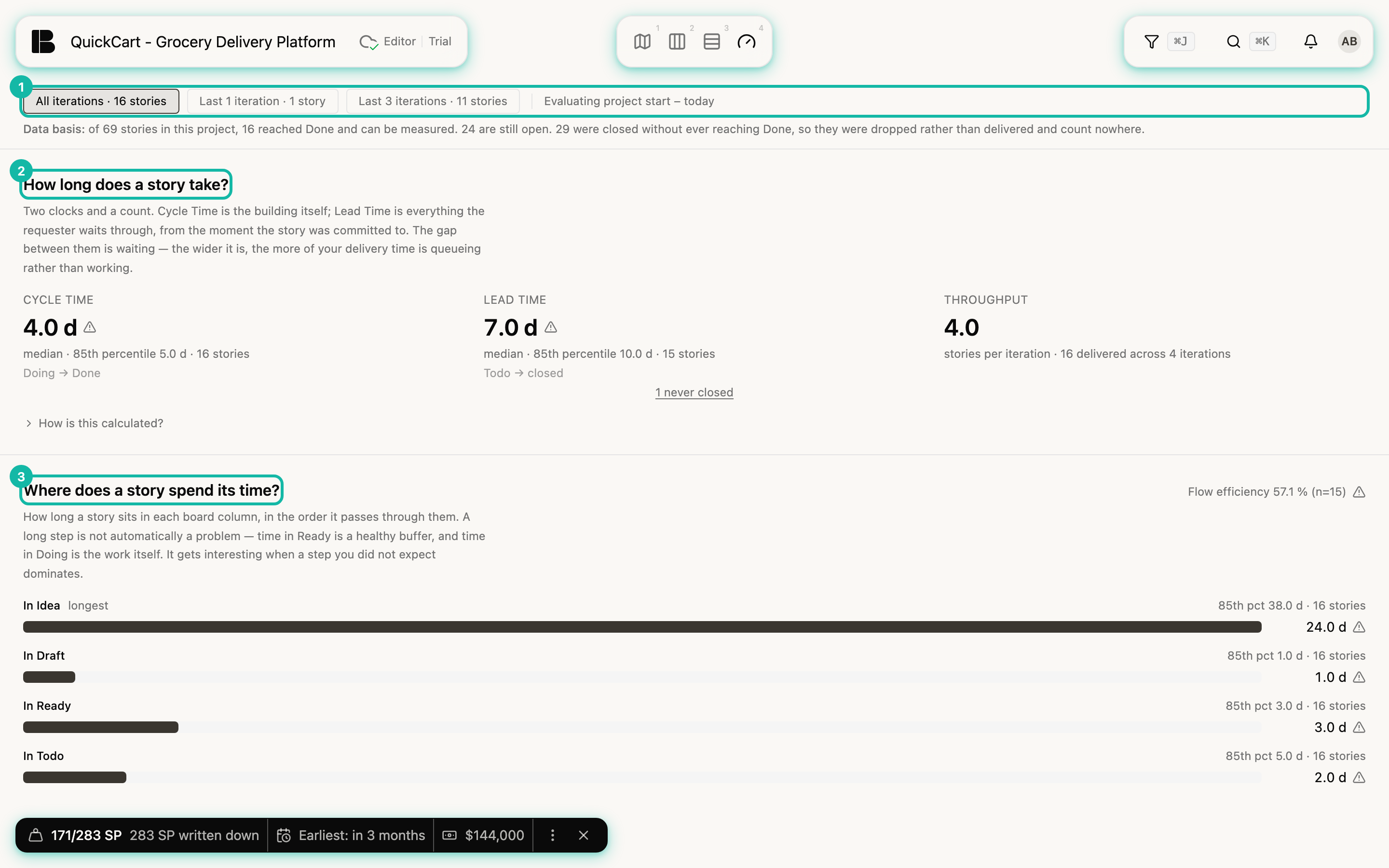Image resolution: width=1389 pixels, height=868 pixels.
Task: Select Last 1 iteration · 1 story
Action: [x=262, y=101]
